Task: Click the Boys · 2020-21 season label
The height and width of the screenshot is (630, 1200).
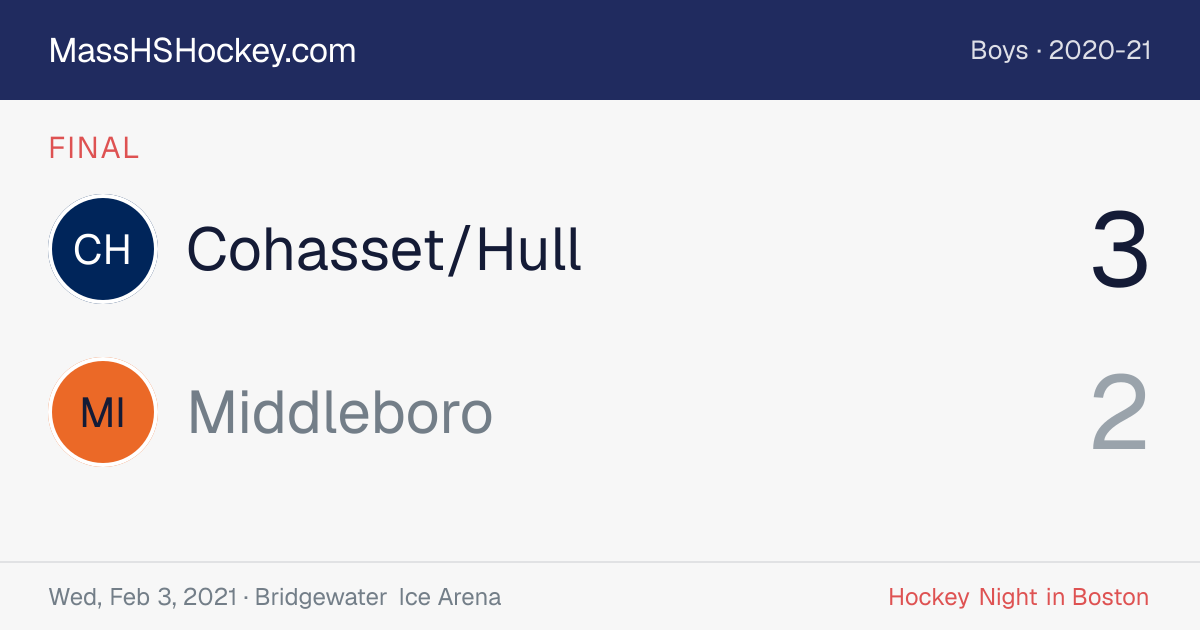Action: (1061, 51)
